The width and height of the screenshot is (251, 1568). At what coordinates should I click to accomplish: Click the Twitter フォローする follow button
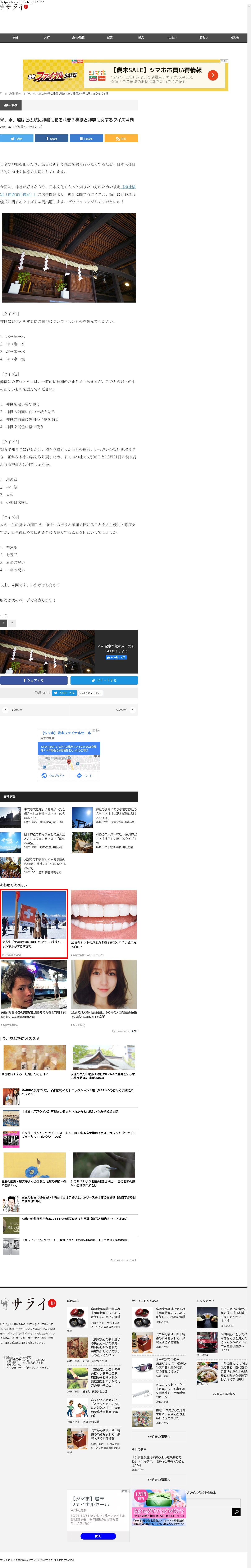(x=64, y=693)
